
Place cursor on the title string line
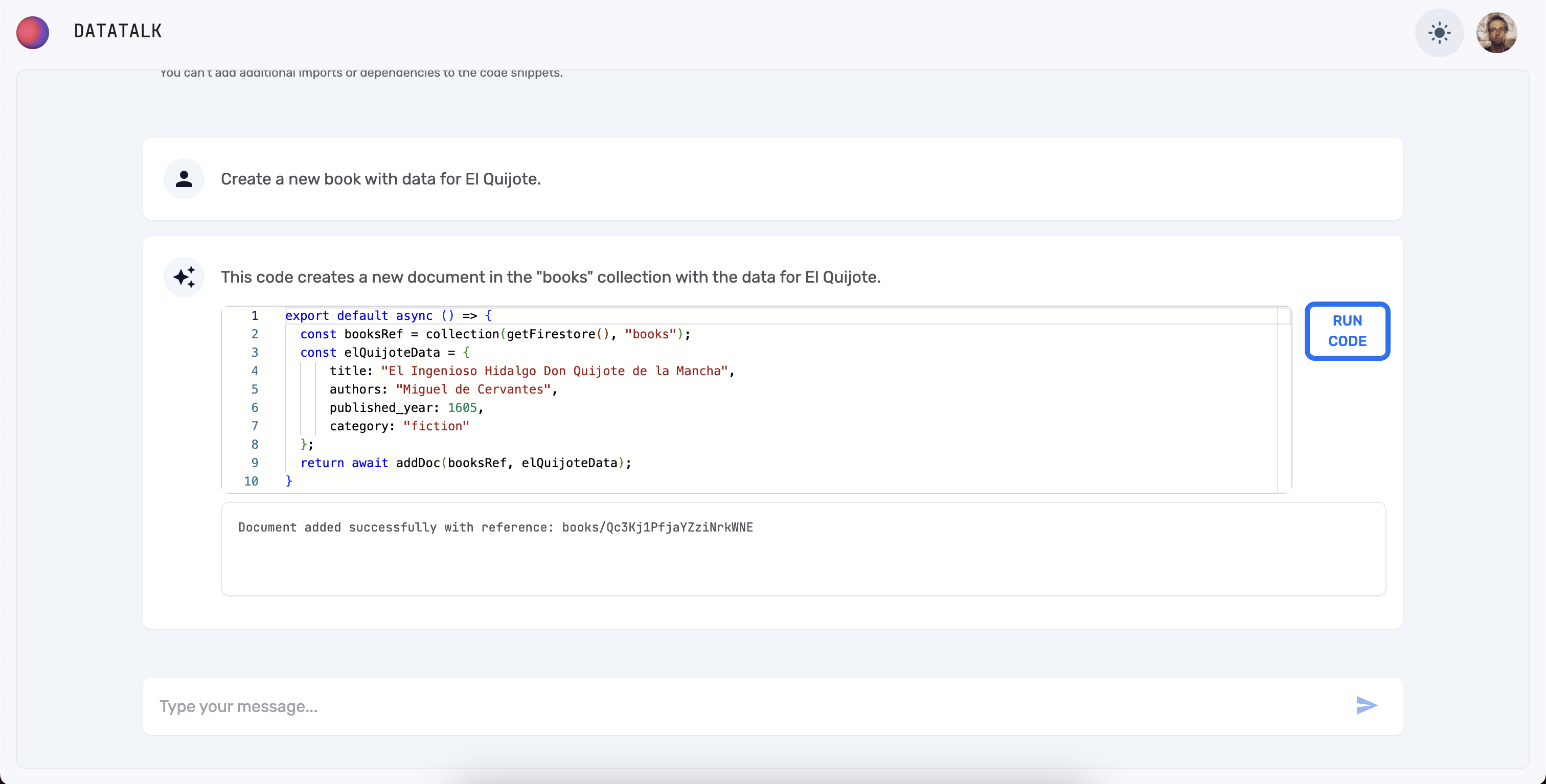554,371
